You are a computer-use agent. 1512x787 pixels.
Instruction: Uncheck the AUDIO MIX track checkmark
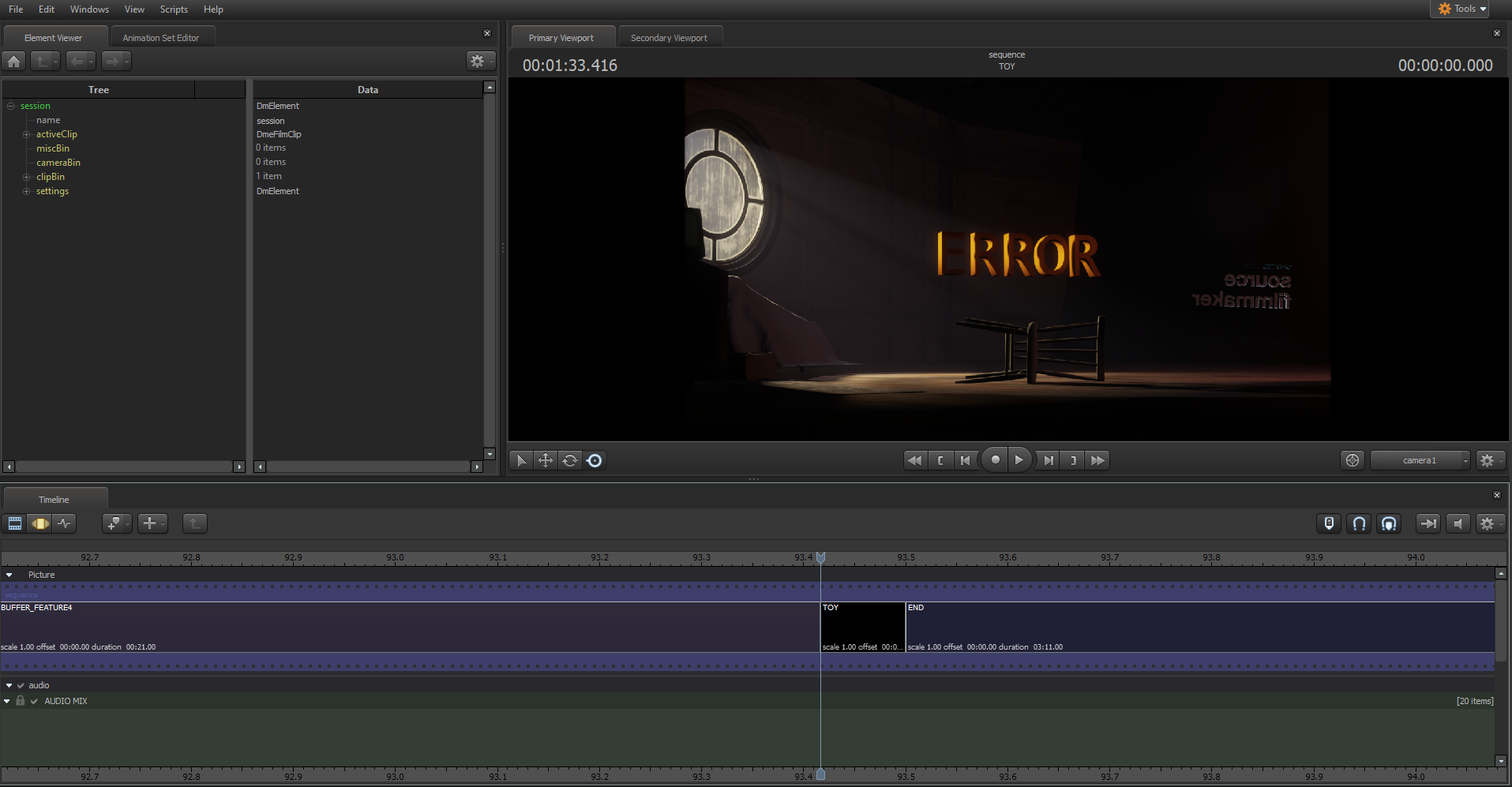point(34,701)
